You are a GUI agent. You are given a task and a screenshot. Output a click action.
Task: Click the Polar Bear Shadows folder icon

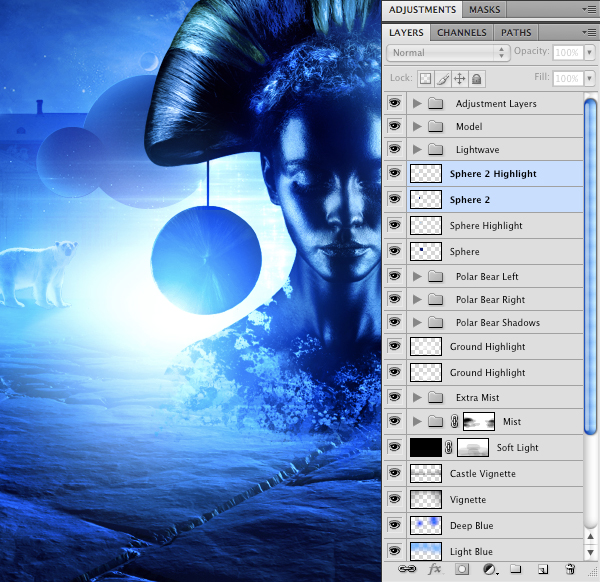435,323
